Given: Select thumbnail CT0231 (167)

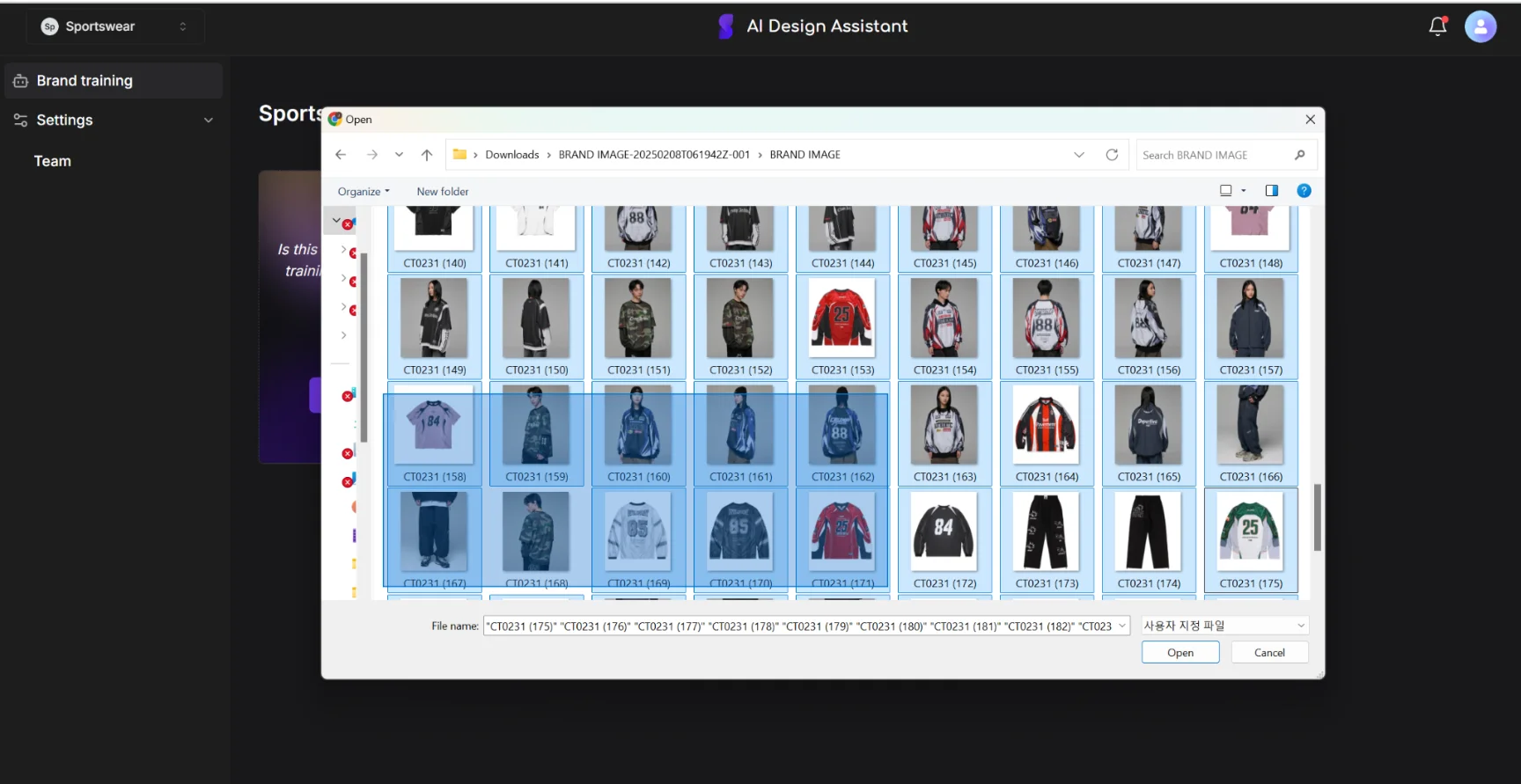Looking at the screenshot, I should [435, 539].
